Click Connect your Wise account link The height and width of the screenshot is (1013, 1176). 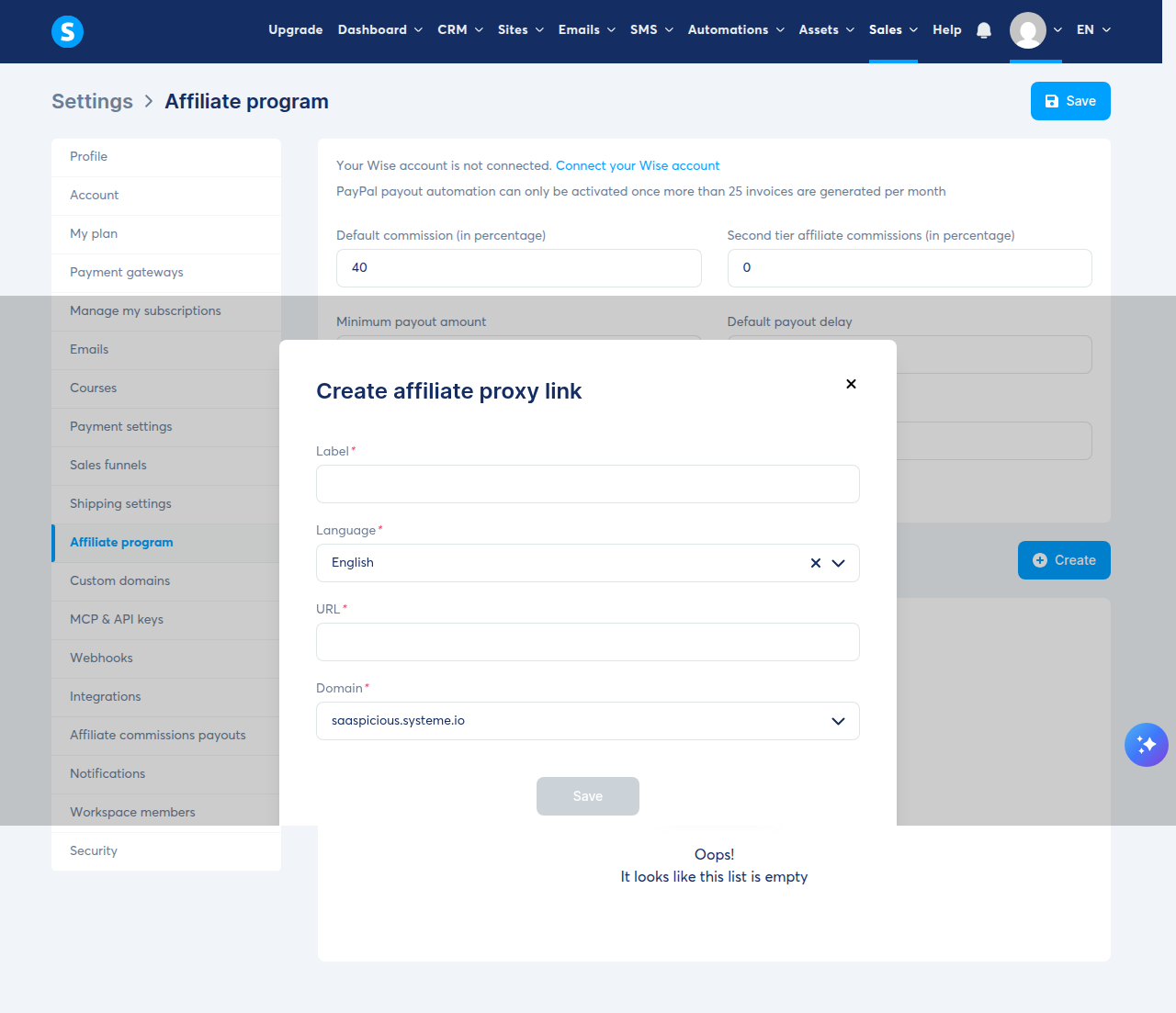point(638,166)
